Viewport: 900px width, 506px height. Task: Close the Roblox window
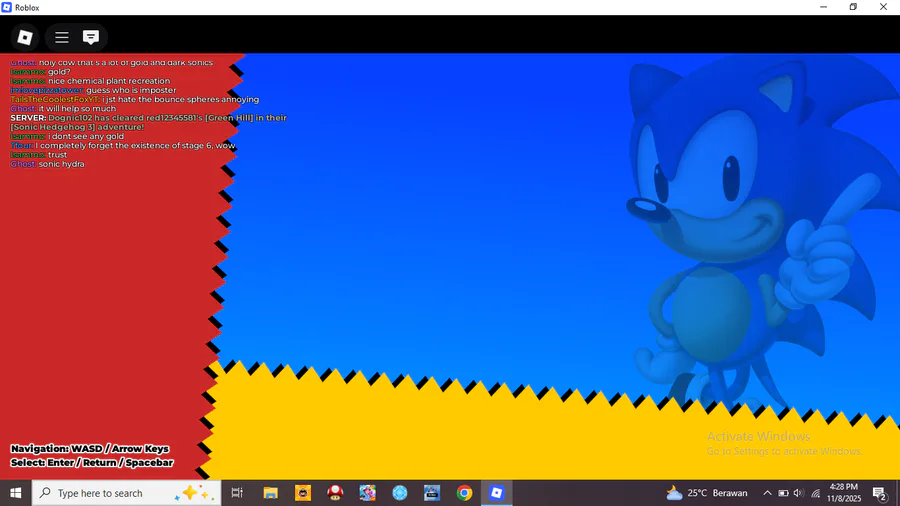pyautogui.click(x=883, y=7)
